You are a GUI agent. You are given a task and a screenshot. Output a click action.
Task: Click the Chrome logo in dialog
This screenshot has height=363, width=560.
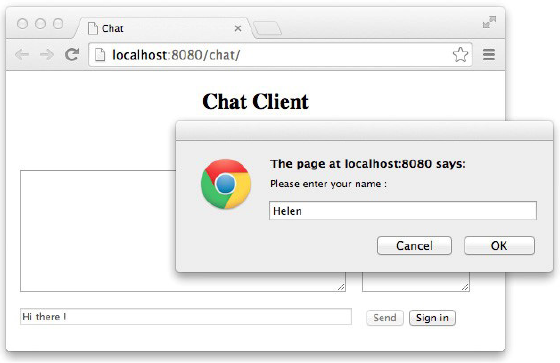226,184
